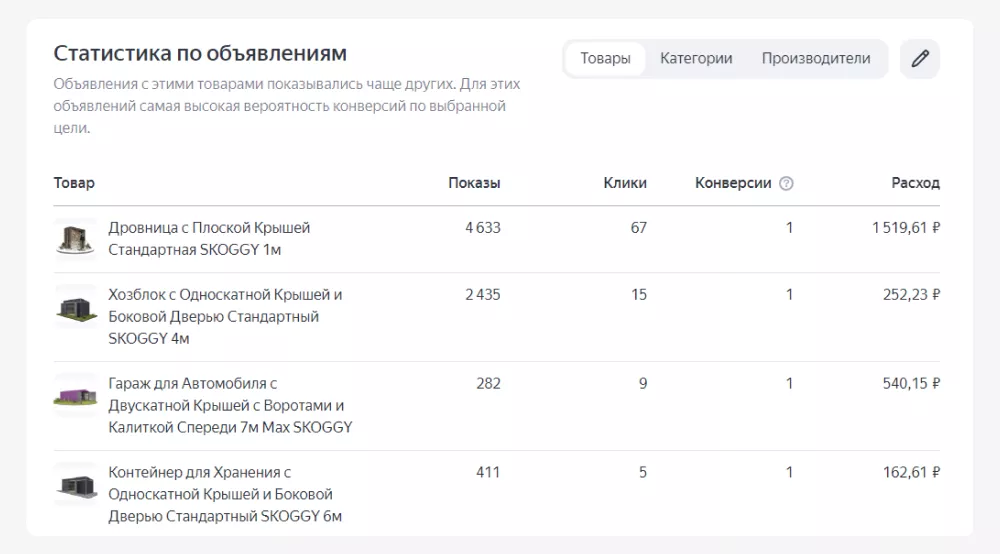This screenshot has width=1000, height=554.
Task: Open the purple Гараж product image
Action: click(75, 395)
